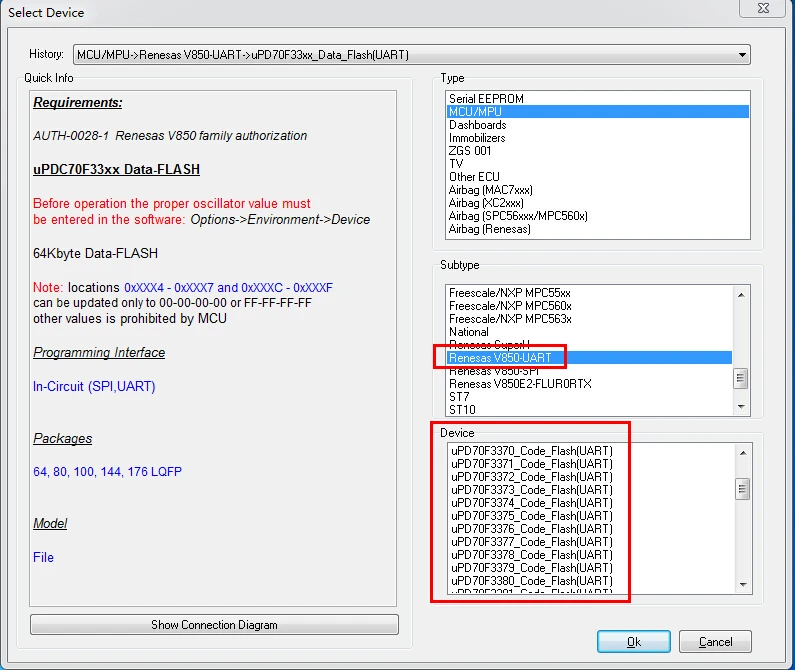Image resolution: width=795 pixels, height=670 pixels.
Task: Close the Select Device dialog
Action: click(x=763, y=8)
